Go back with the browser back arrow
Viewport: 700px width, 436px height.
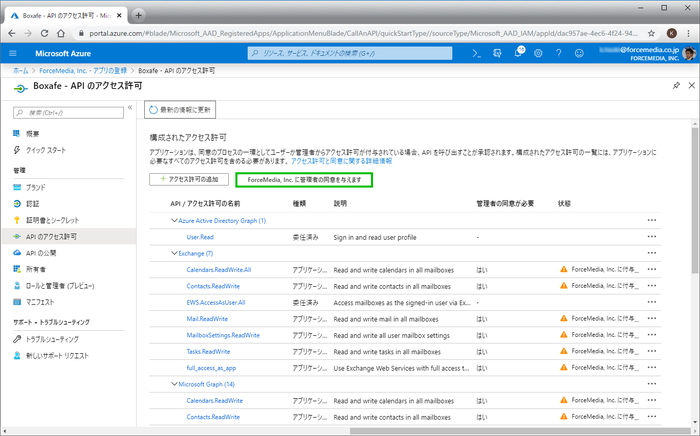tap(12, 33)
